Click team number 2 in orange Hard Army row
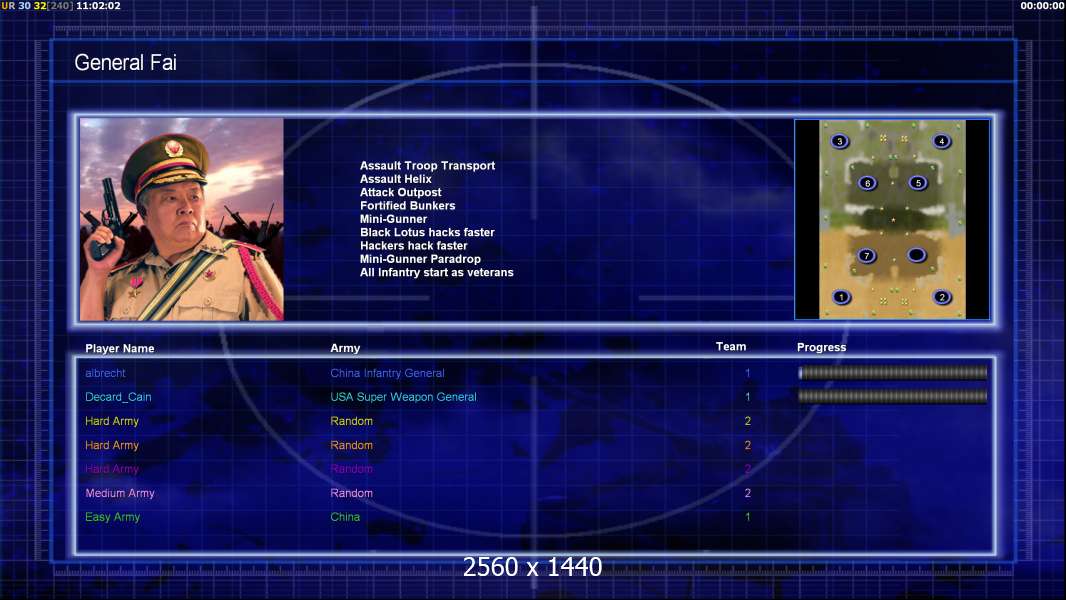This screenshot has width=1066, height=600. (x=747, y=445)
